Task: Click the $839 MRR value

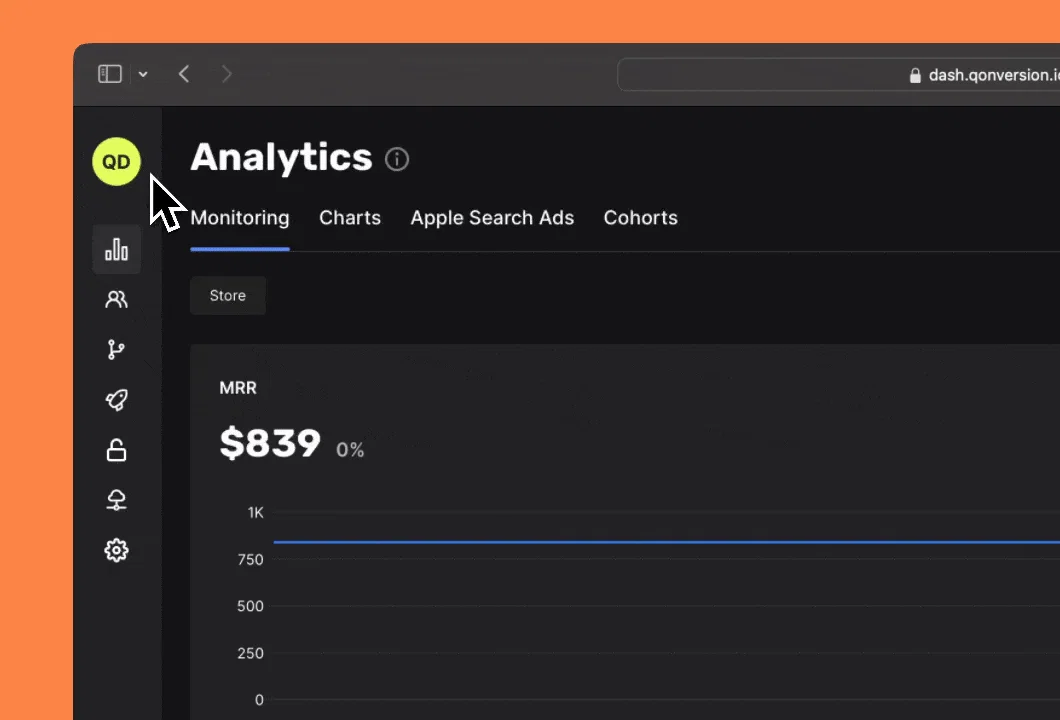Action: [270, 443]
